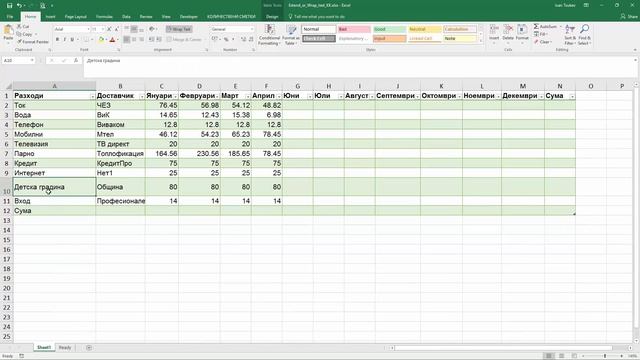Open the File tab
640x360 pixels.
[10, 17]
